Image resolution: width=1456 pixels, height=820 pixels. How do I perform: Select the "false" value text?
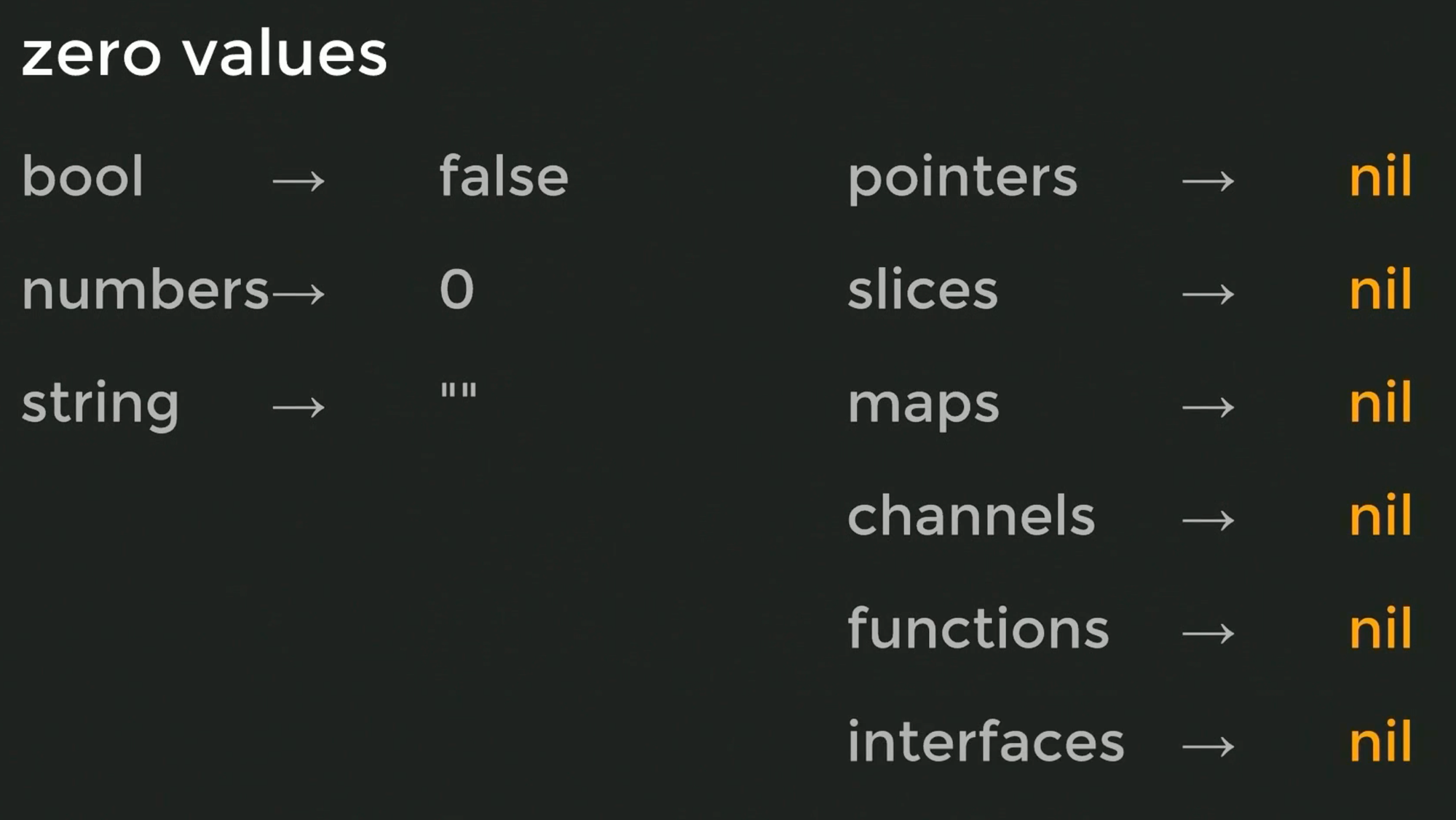point(504,177)
